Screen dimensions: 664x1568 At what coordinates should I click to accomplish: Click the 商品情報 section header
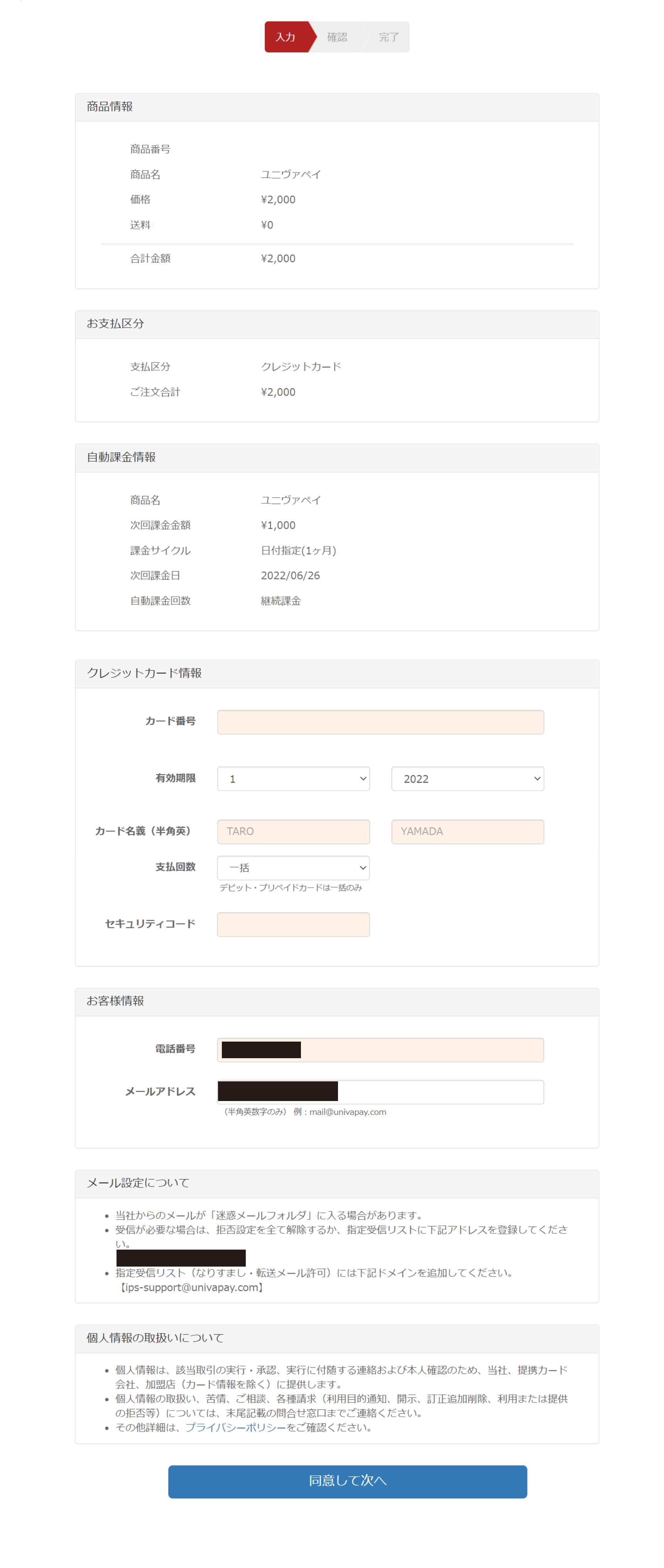110,107
